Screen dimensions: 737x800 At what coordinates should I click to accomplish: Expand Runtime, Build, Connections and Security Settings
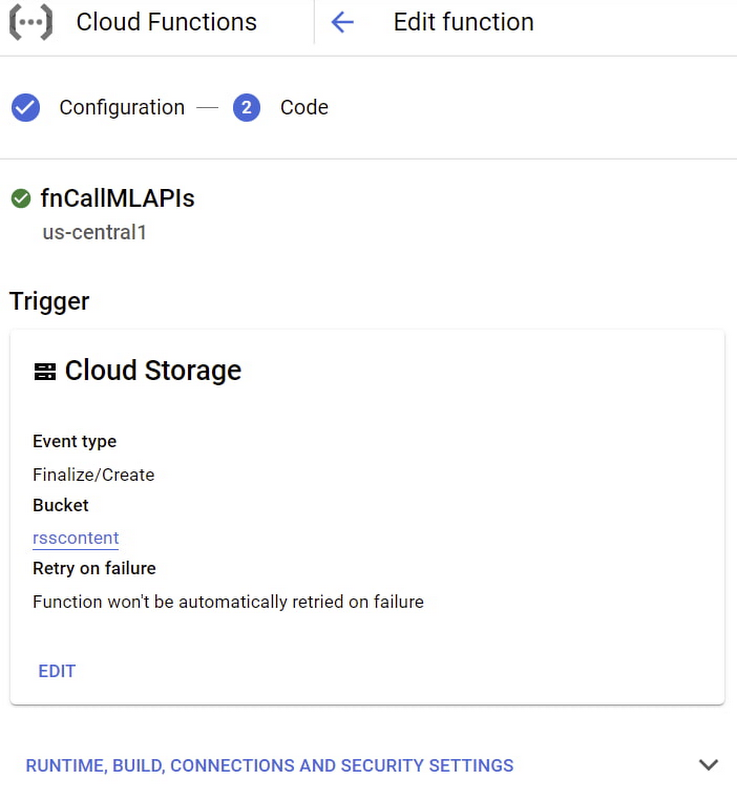click(269, 766)
